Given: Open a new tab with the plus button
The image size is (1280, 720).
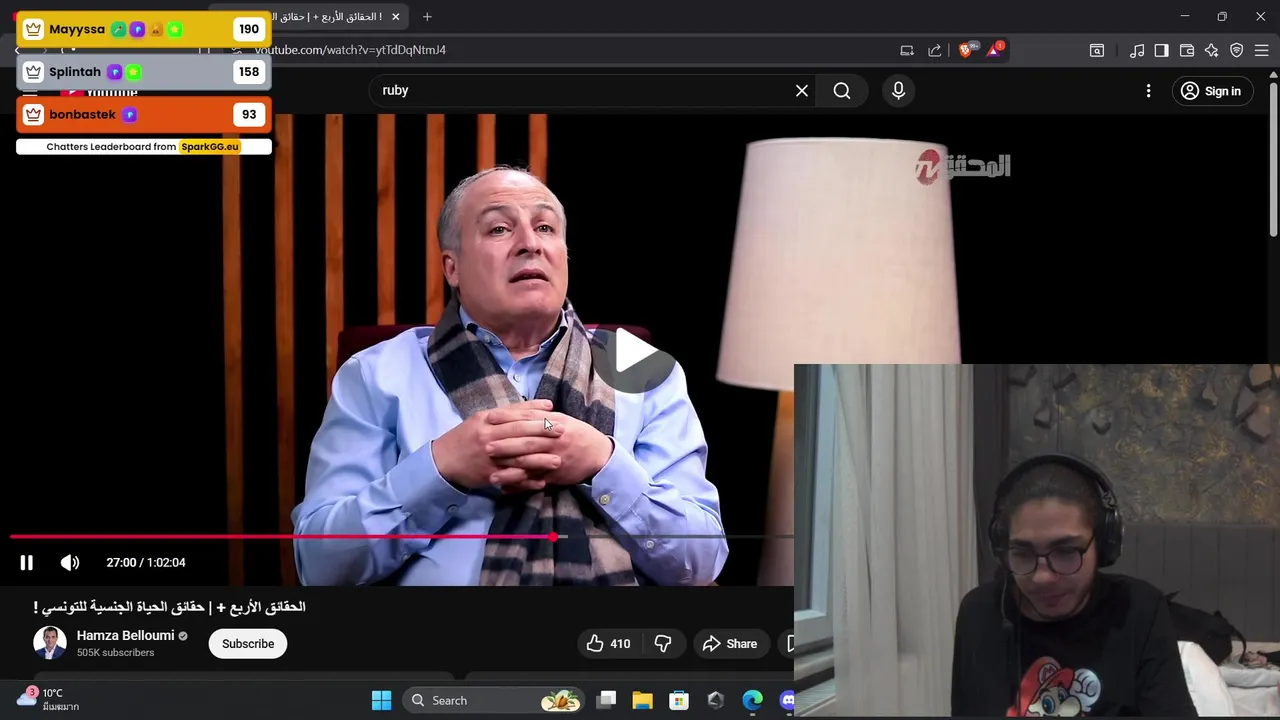Looking at the screenshot, I should [x=427, y=17].
